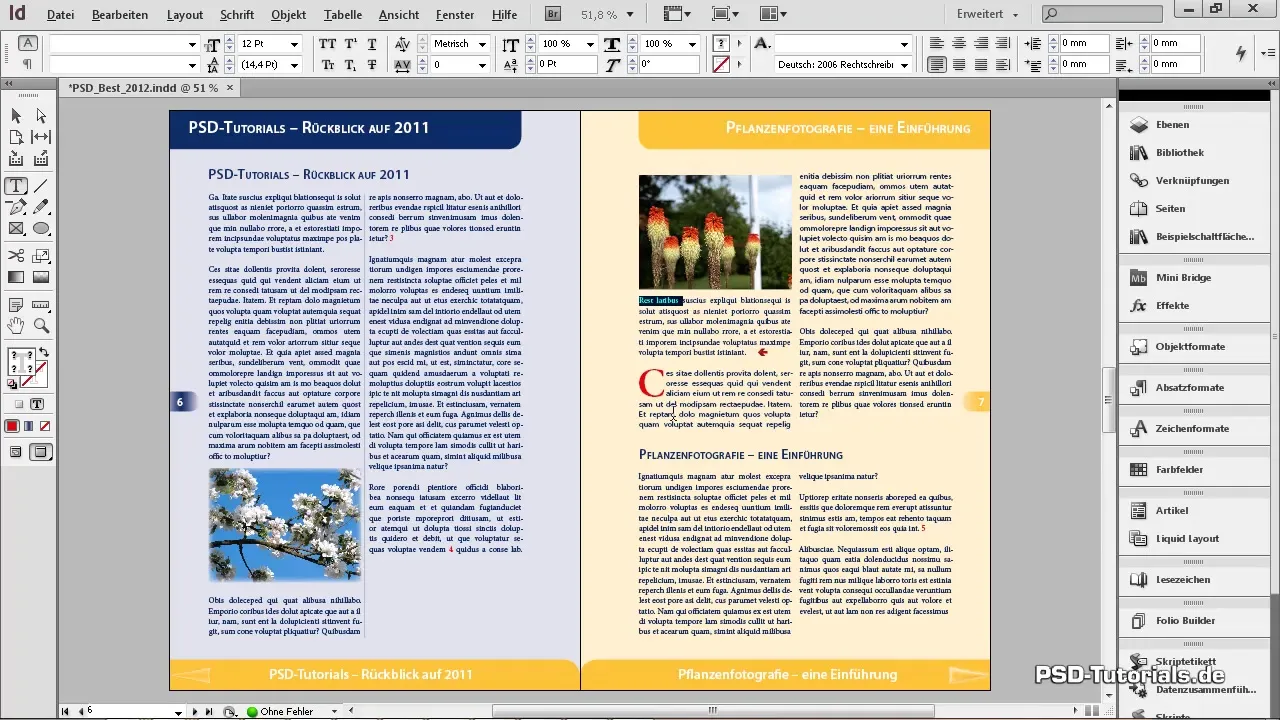Select the Gap tool
Image resolution: width=1280 pixels, height=720 pixels.
(41, 137)
